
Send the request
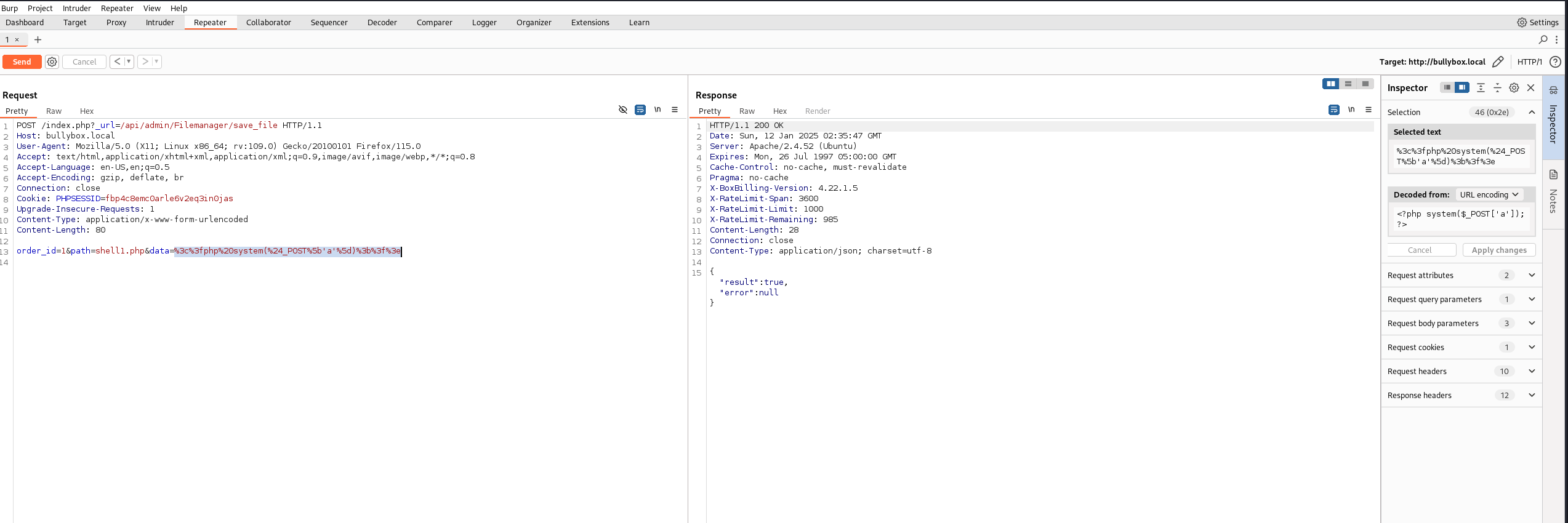point(22,62)
